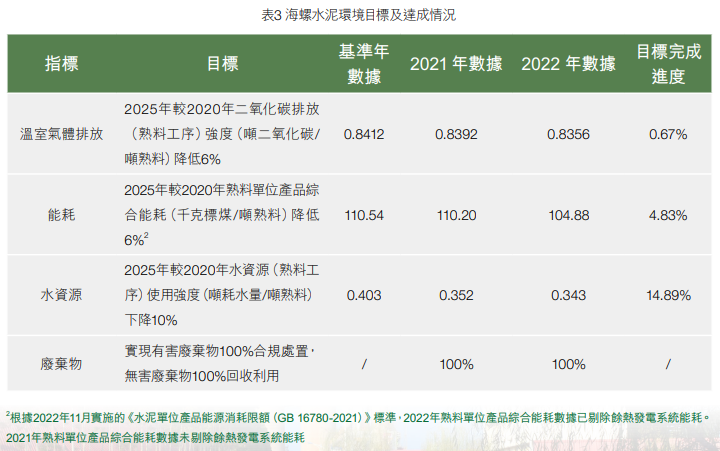This screenshot has height=451, width=720.
Task: Click the 水資源 row label
Action: coord(62,295)
